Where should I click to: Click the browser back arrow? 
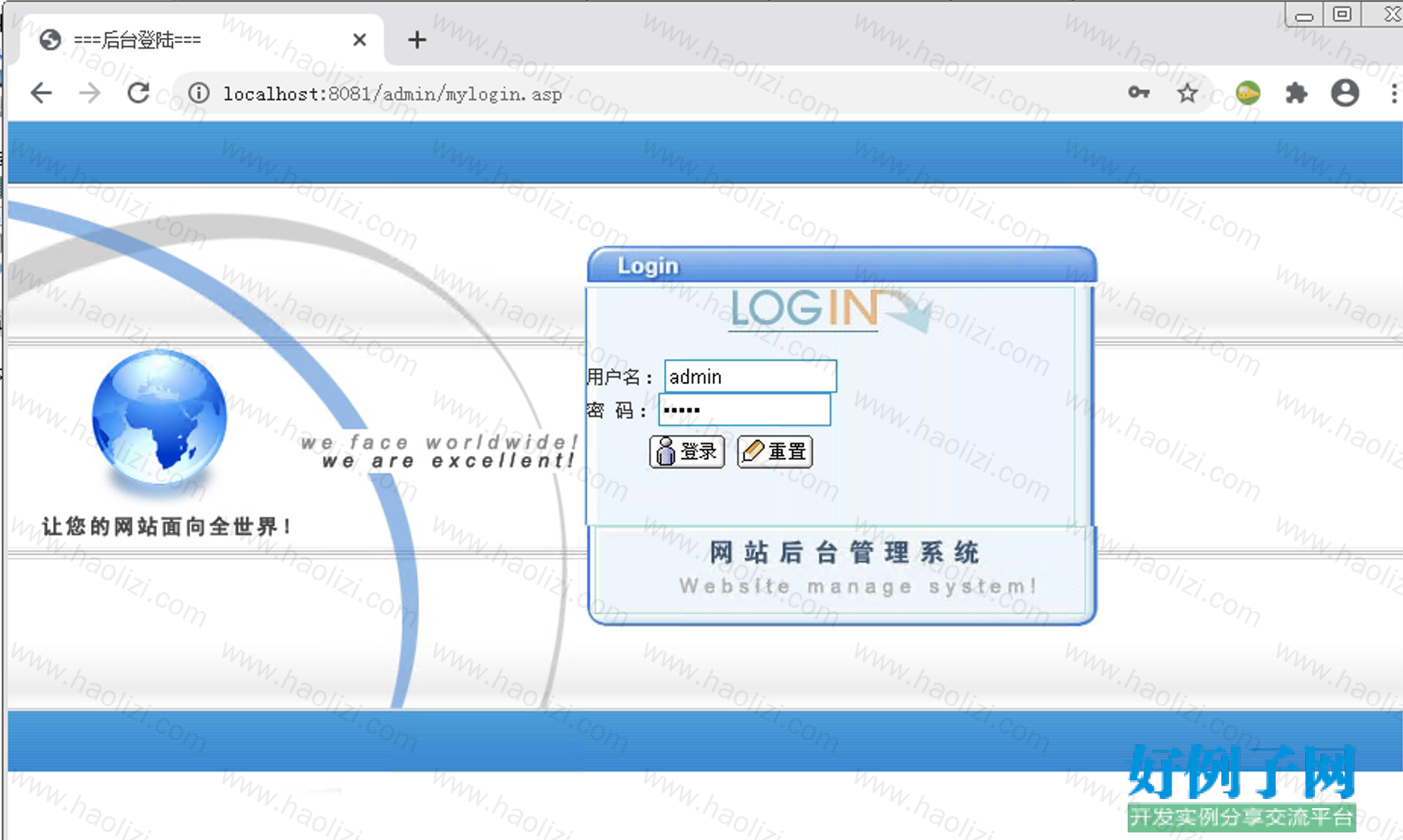41,93
